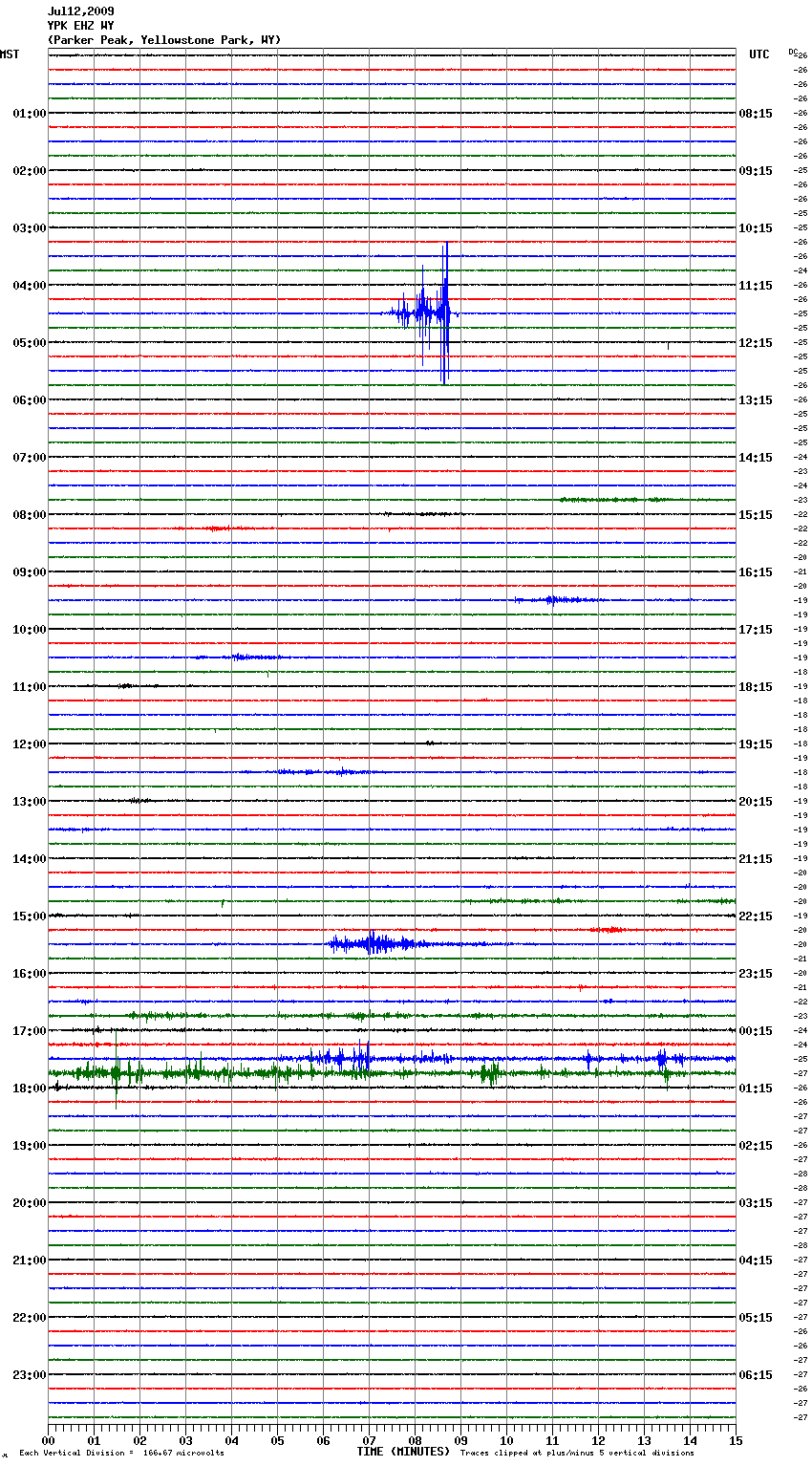The width and height of the screenshot is (812, 1466).
Task: Click the '21:00' MST hour label
Action: 30,1261
